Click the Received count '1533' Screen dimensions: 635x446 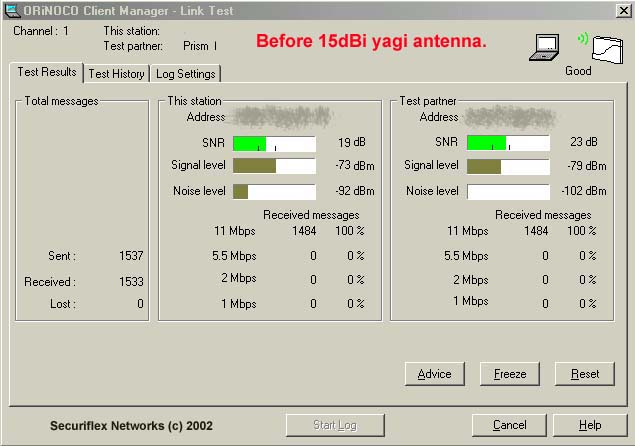coord(131,282)
